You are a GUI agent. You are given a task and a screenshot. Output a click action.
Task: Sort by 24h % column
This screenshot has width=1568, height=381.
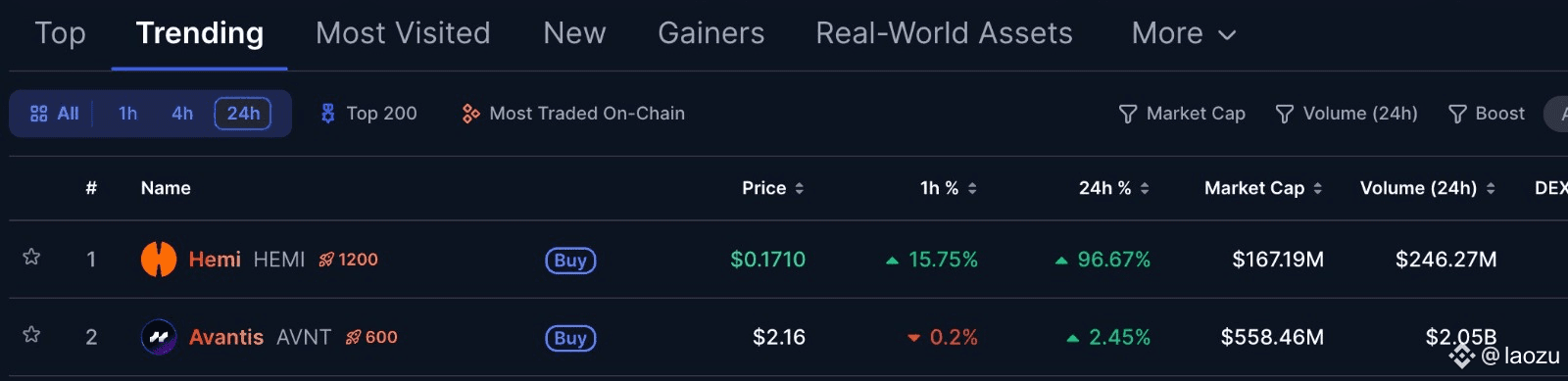click(1114, 188)
